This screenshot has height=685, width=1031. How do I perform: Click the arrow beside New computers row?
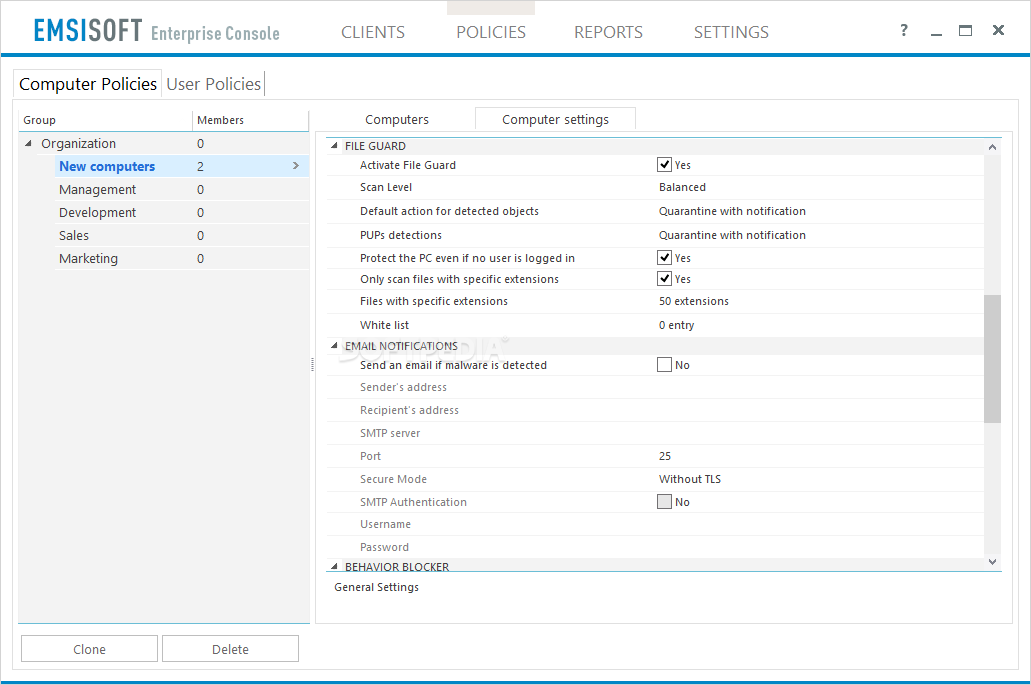point(296,166)
